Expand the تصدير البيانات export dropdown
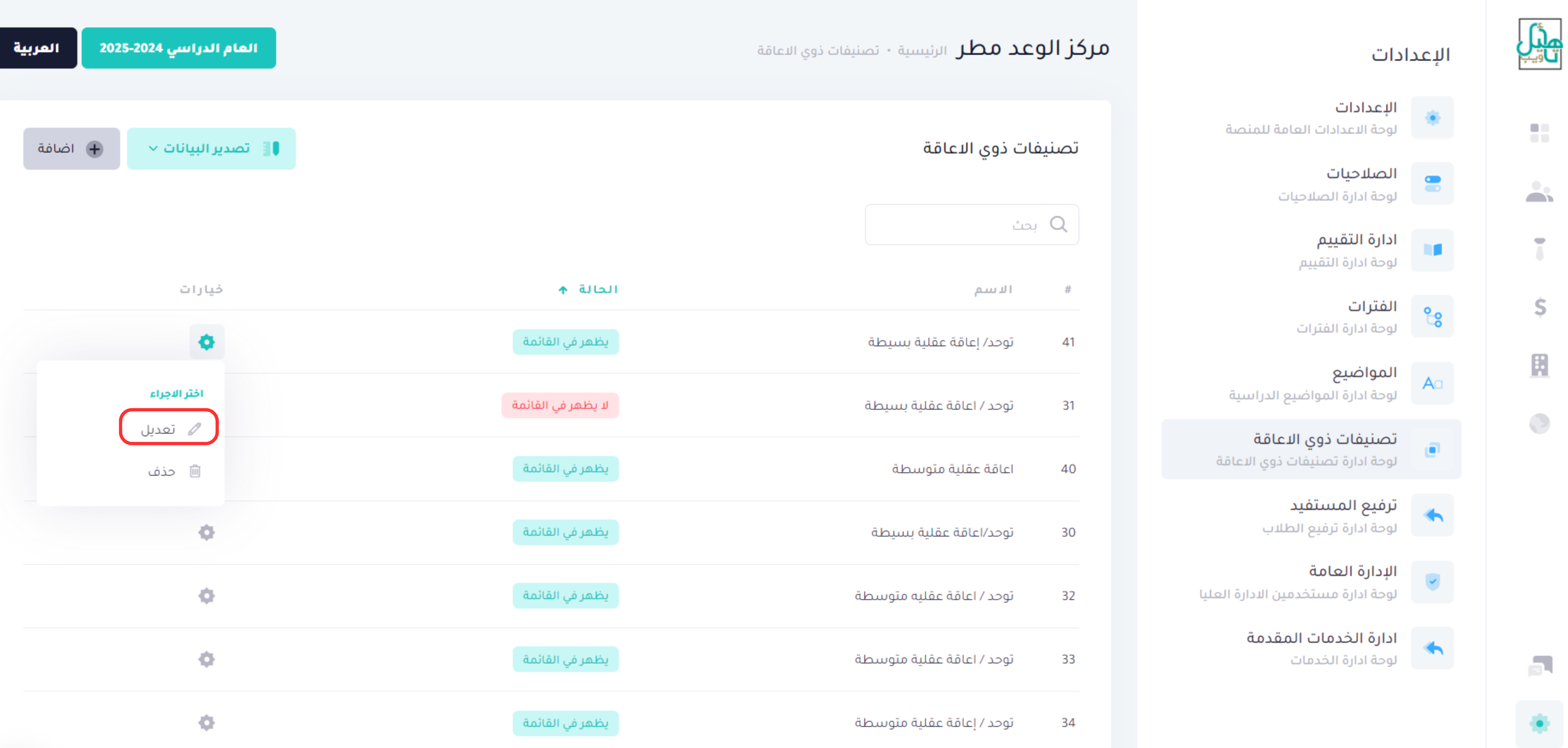Image resolution: width=1568 pixels, height=748 pixels. 211,148
